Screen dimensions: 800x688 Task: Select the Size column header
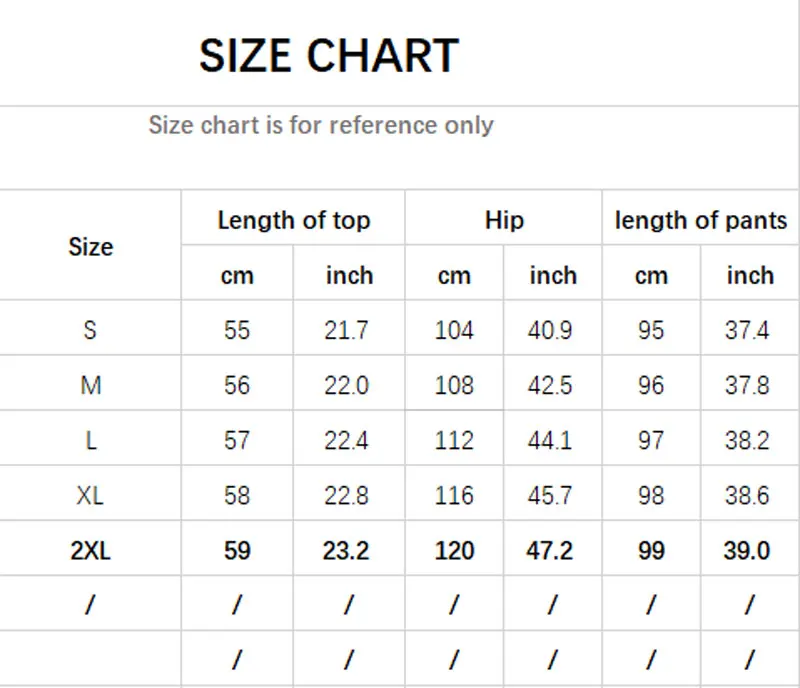pos(90,247)
